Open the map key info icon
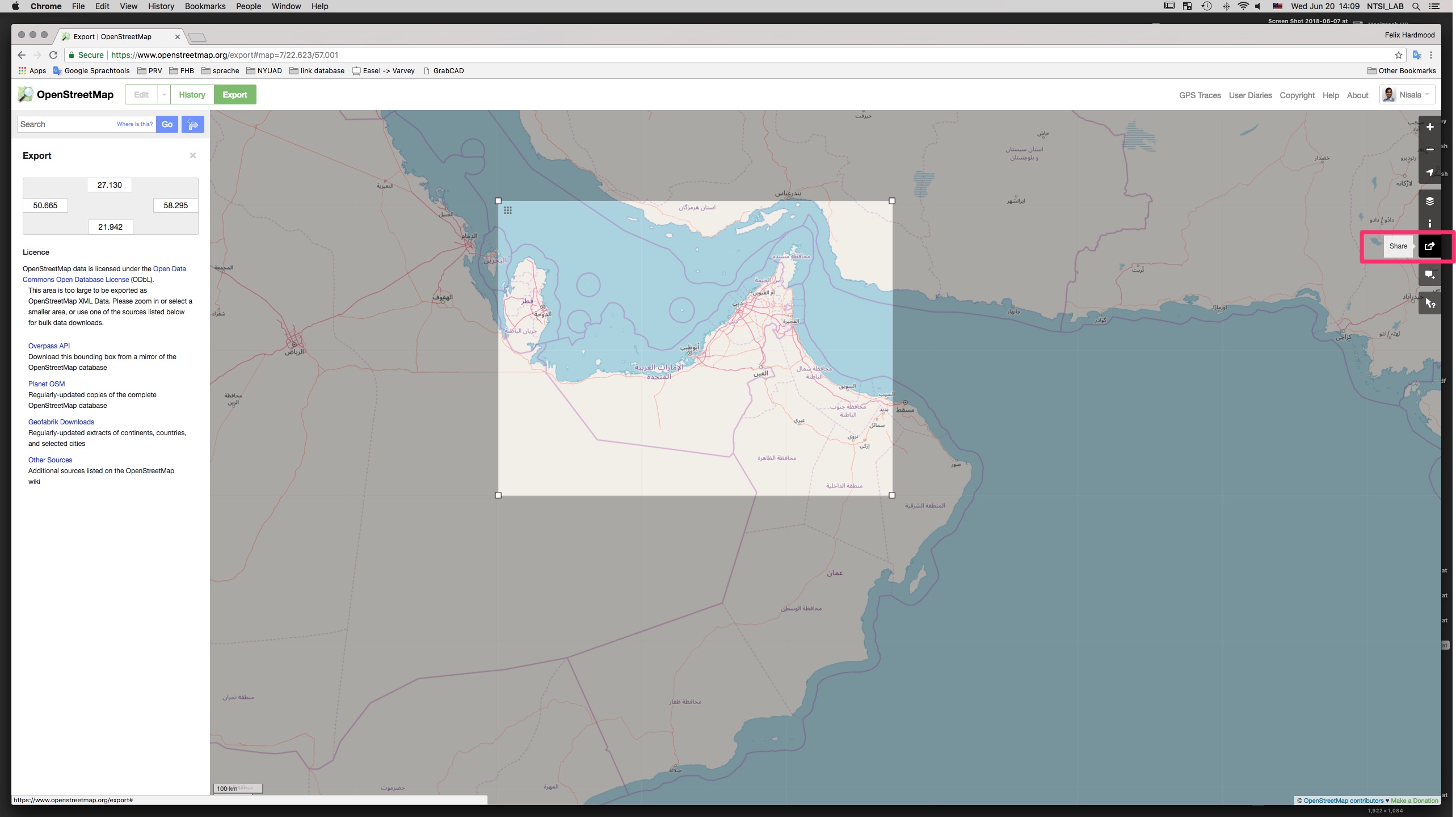Screen dimensions: 1456x817 pos(1429,224)
